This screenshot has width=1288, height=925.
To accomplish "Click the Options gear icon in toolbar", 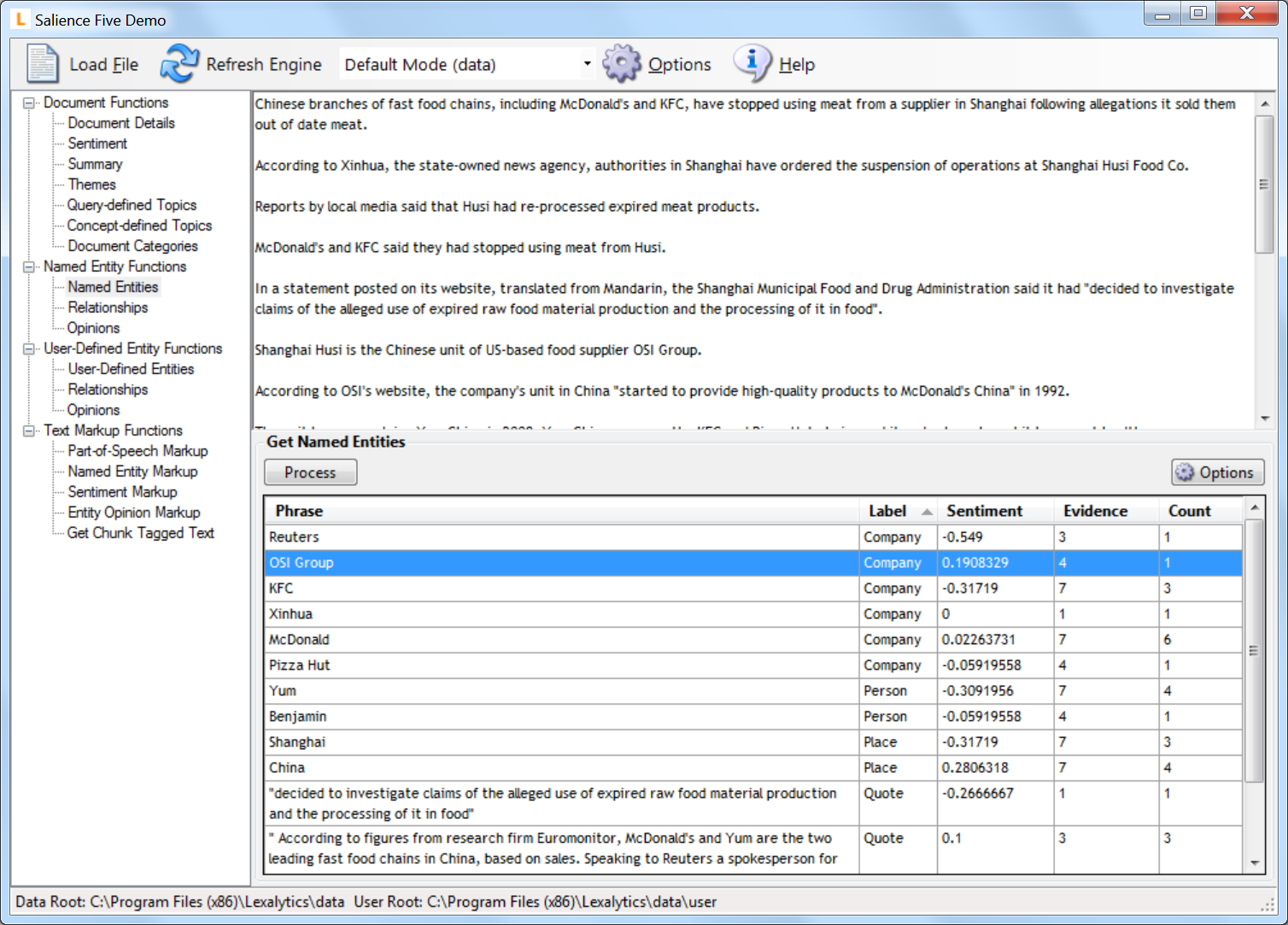I will pyautogui.click(x=621, y=64).
